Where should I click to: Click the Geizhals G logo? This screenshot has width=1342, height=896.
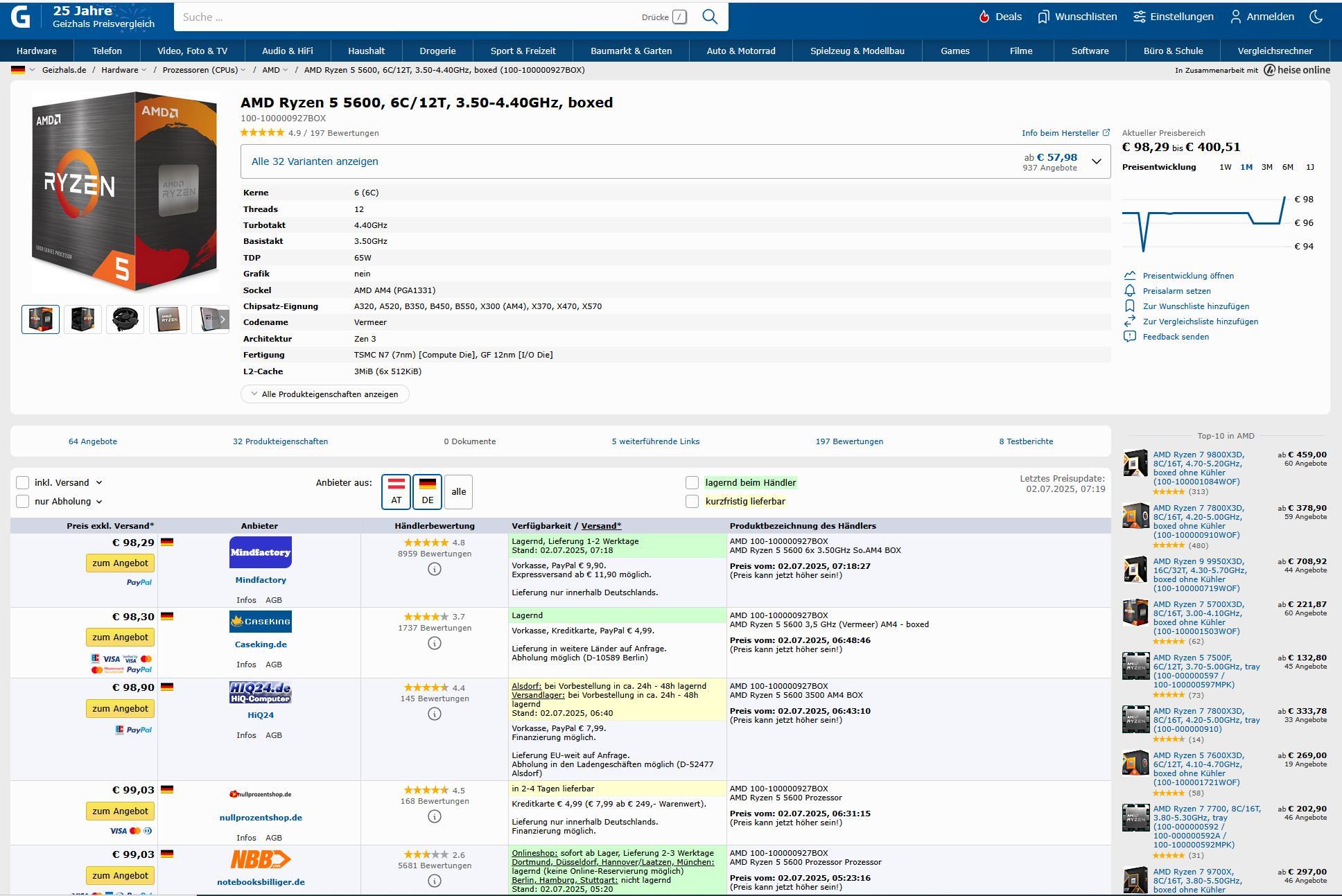coord(21,16)
